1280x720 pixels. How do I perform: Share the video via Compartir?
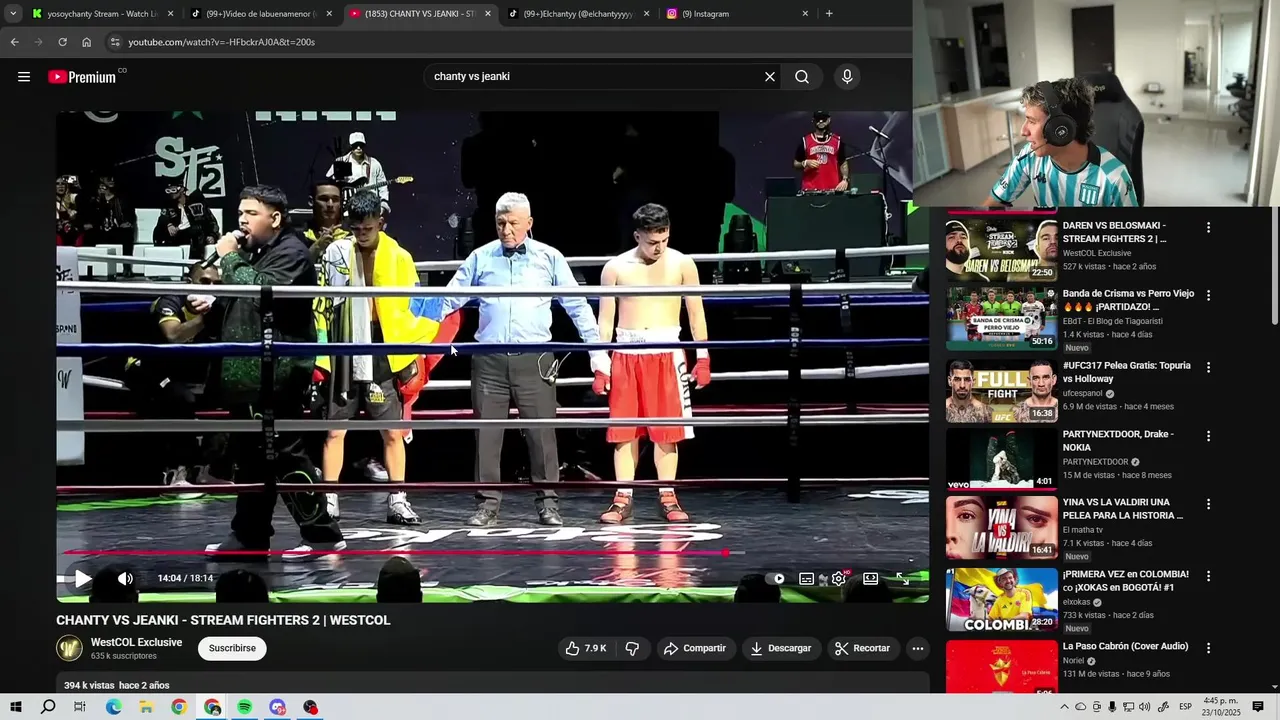click(695, 648)
